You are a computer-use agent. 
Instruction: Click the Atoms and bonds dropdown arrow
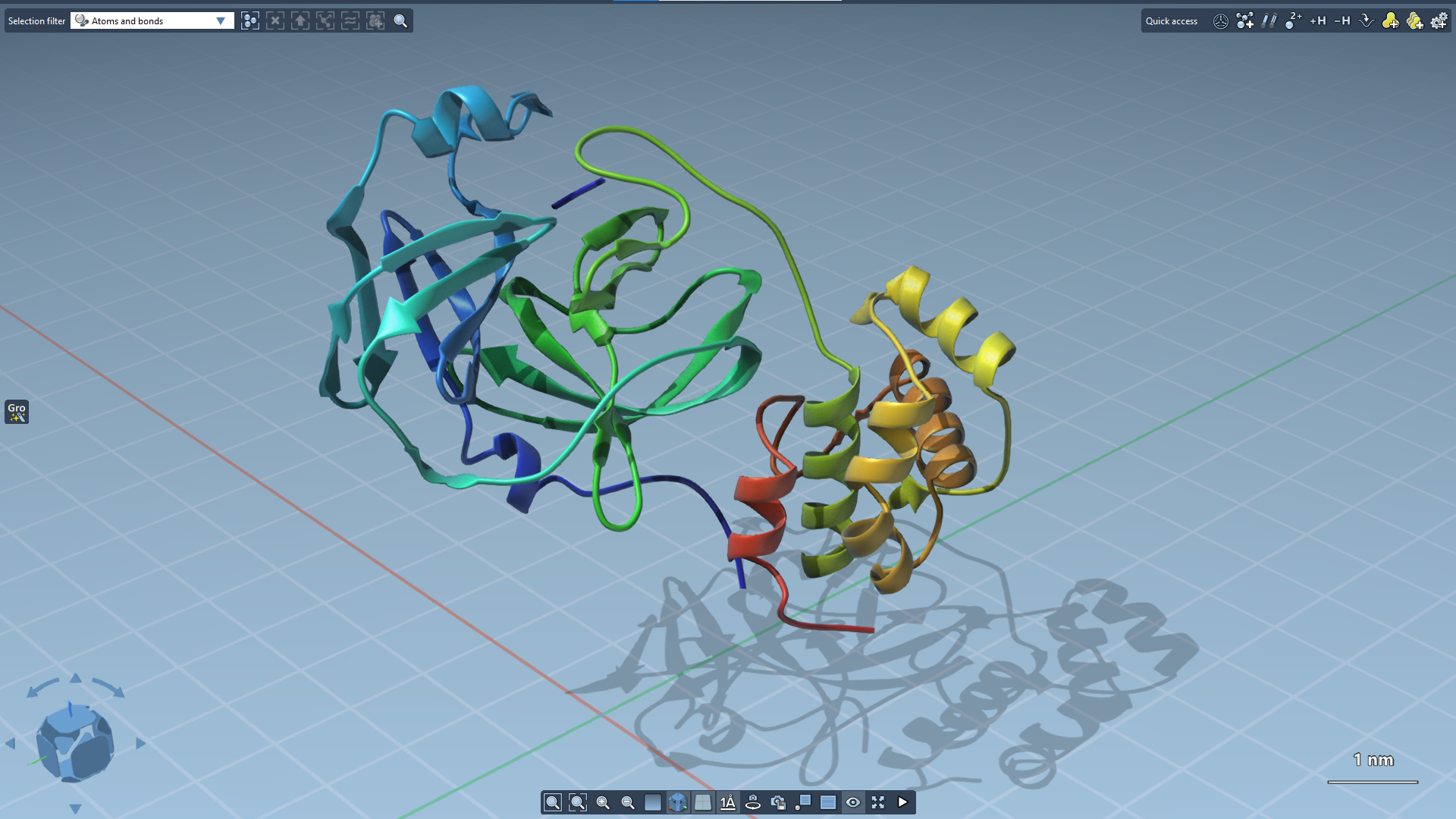[221, 20]
